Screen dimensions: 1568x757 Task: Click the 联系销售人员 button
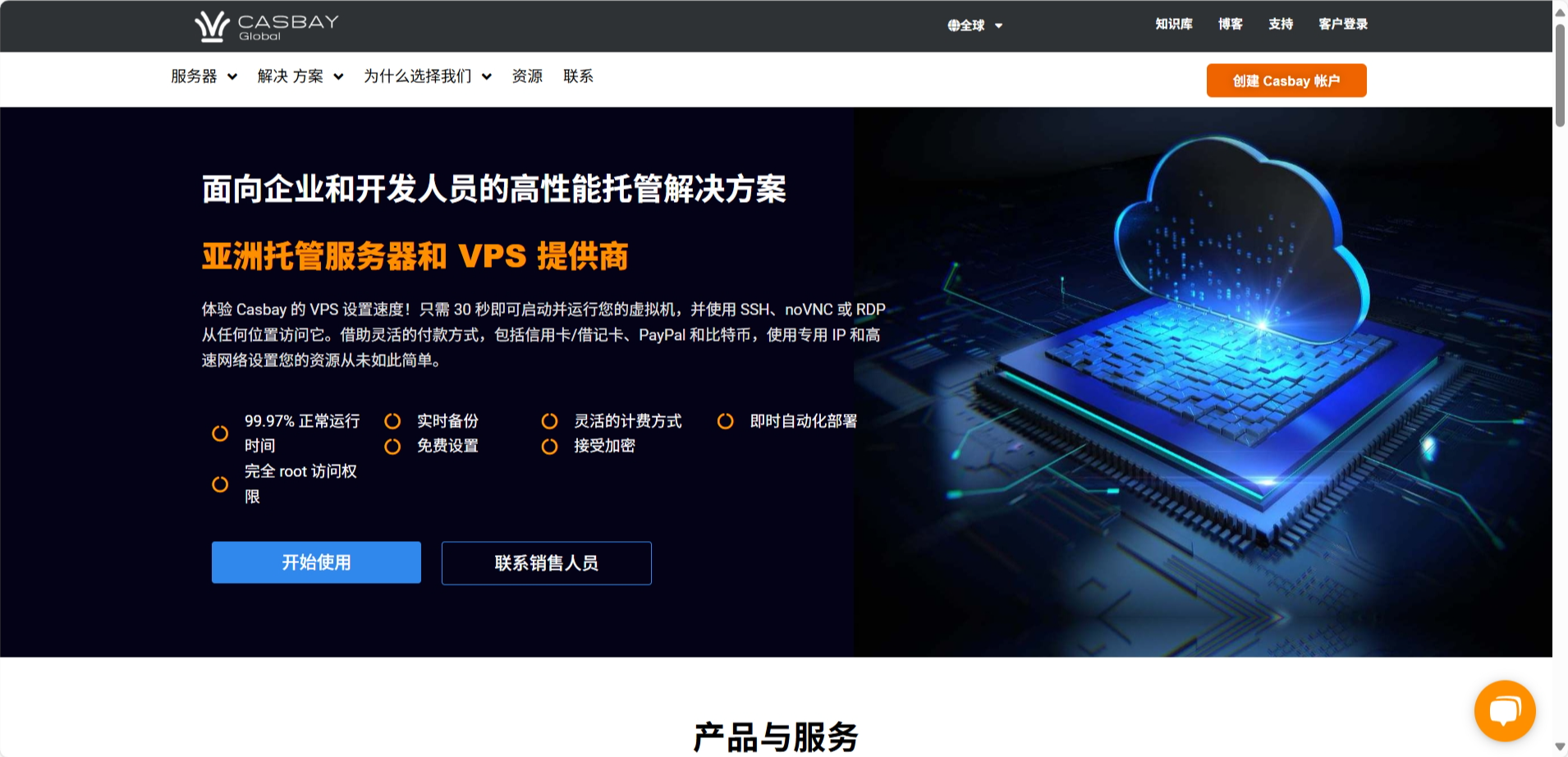(x=547, y=563)
